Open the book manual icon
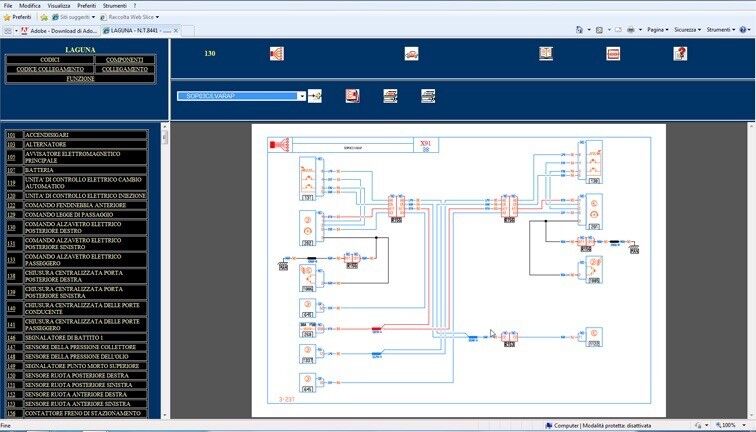The width and height of the screenshot is (756, 432). (545, 54)
